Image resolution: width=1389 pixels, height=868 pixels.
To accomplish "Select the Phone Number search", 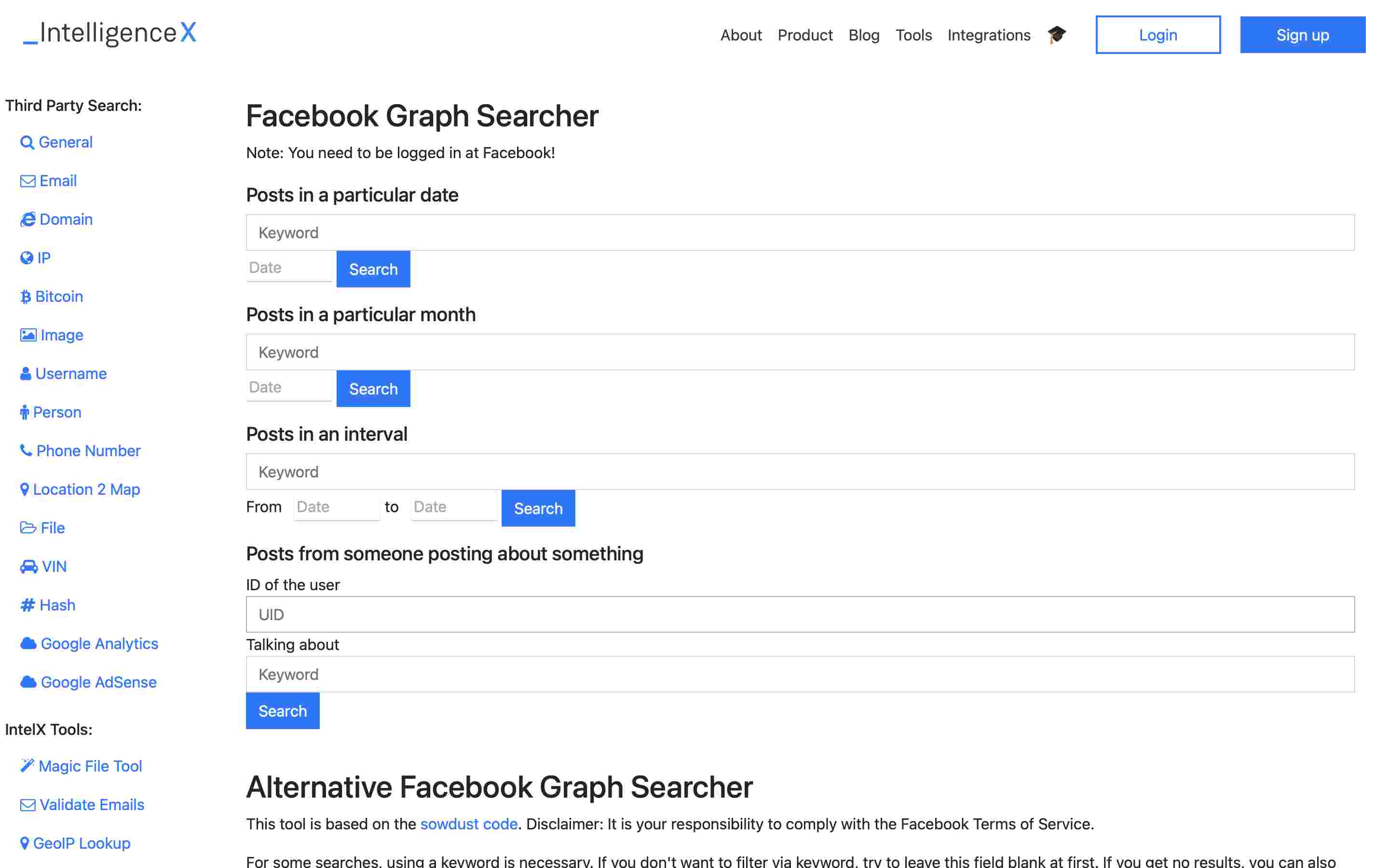I will (87, 451).
